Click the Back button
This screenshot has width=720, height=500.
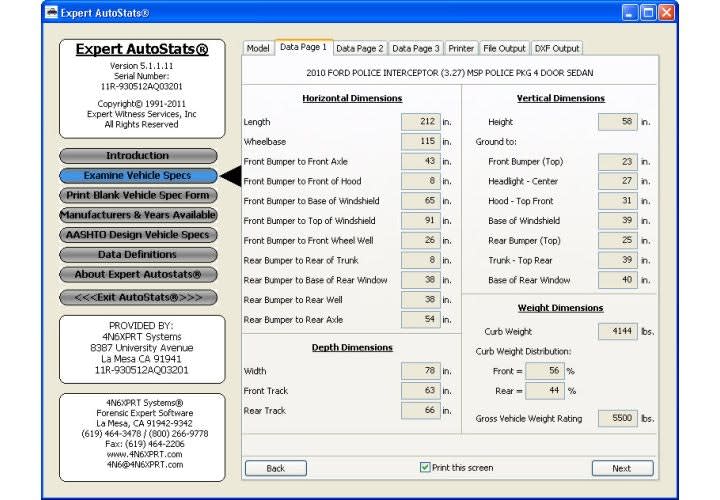(x=275, y=468)
